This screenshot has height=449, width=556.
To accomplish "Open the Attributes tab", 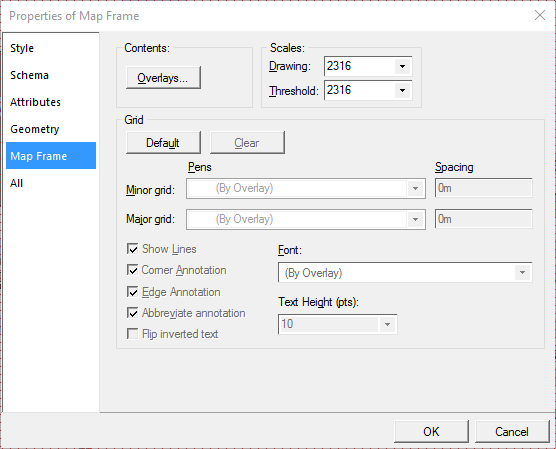I will click(x=35, y=102).
